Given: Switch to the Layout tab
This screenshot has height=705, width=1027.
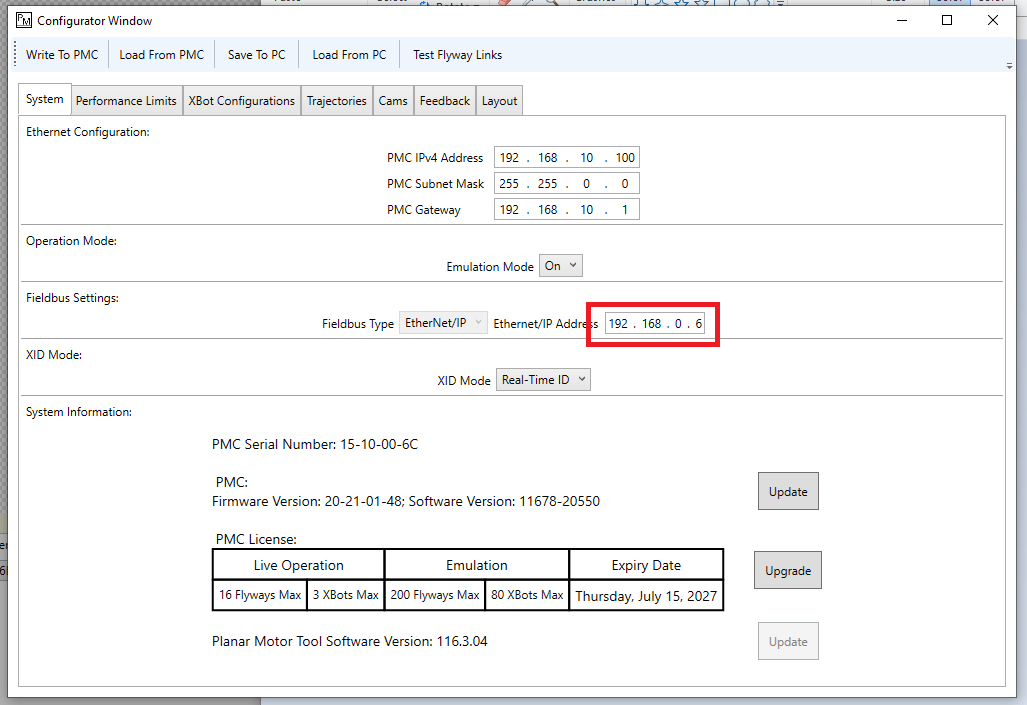Looking at the screenshot, I should click(x=499, y=101).
